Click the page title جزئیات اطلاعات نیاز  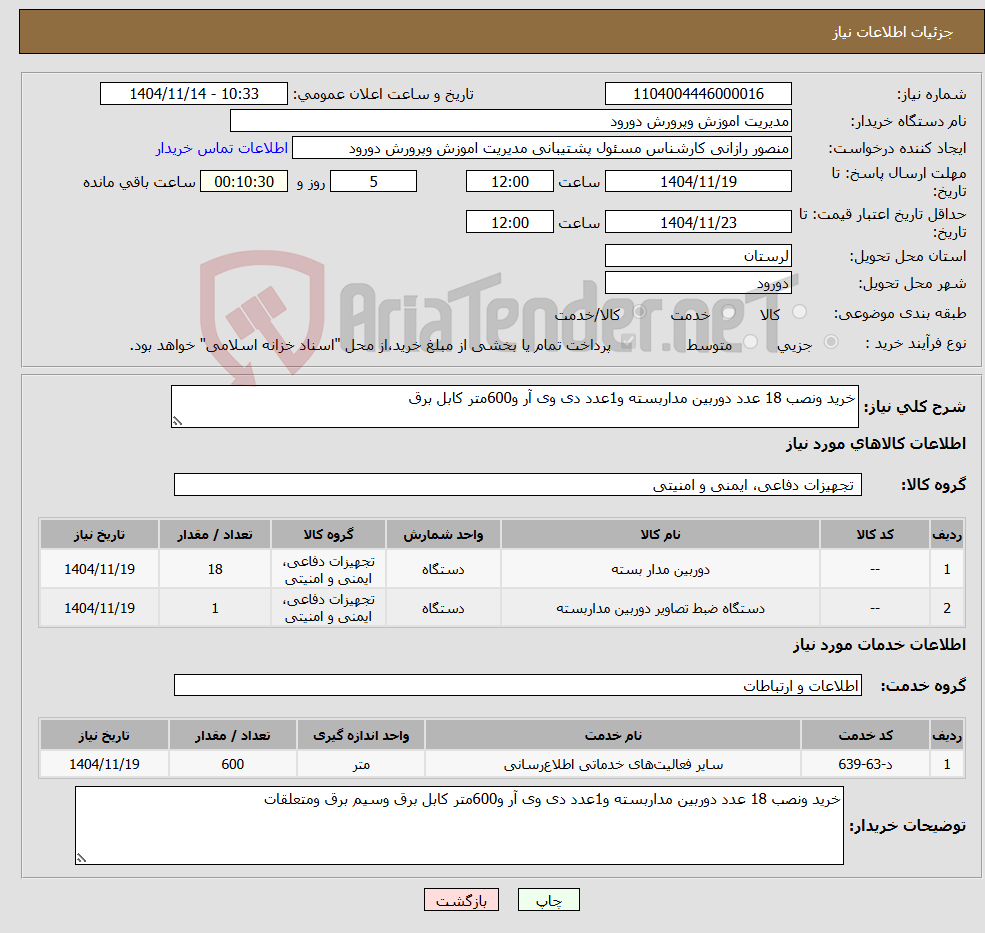tap(892, 32)
